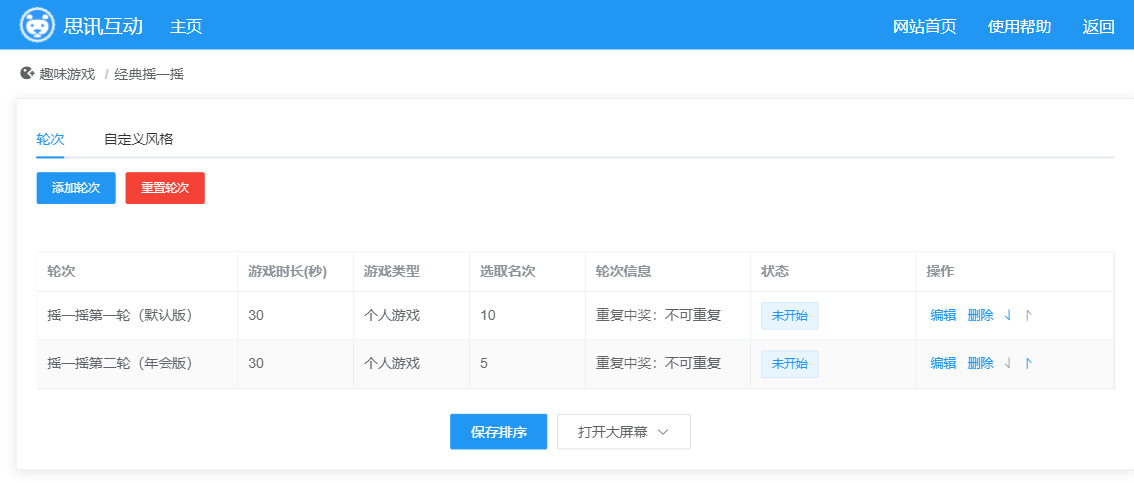Click the 思讯互动 bear logo icon
The image size is (1134, 483).
pyautogui.click(x=37, y=25)
